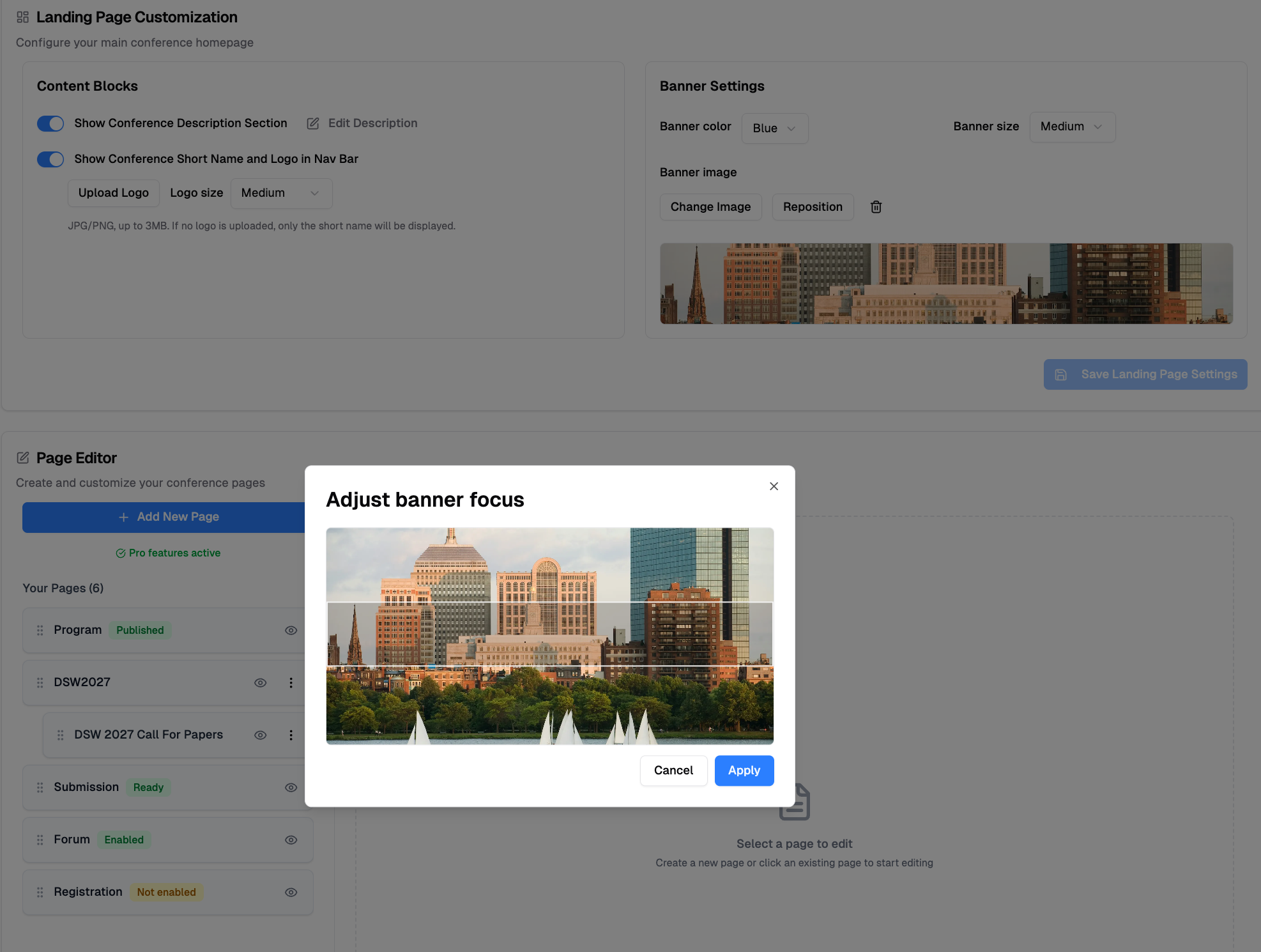1261x952 pixels.
Task: Click the Registration page drag handle
Action: 40,892
